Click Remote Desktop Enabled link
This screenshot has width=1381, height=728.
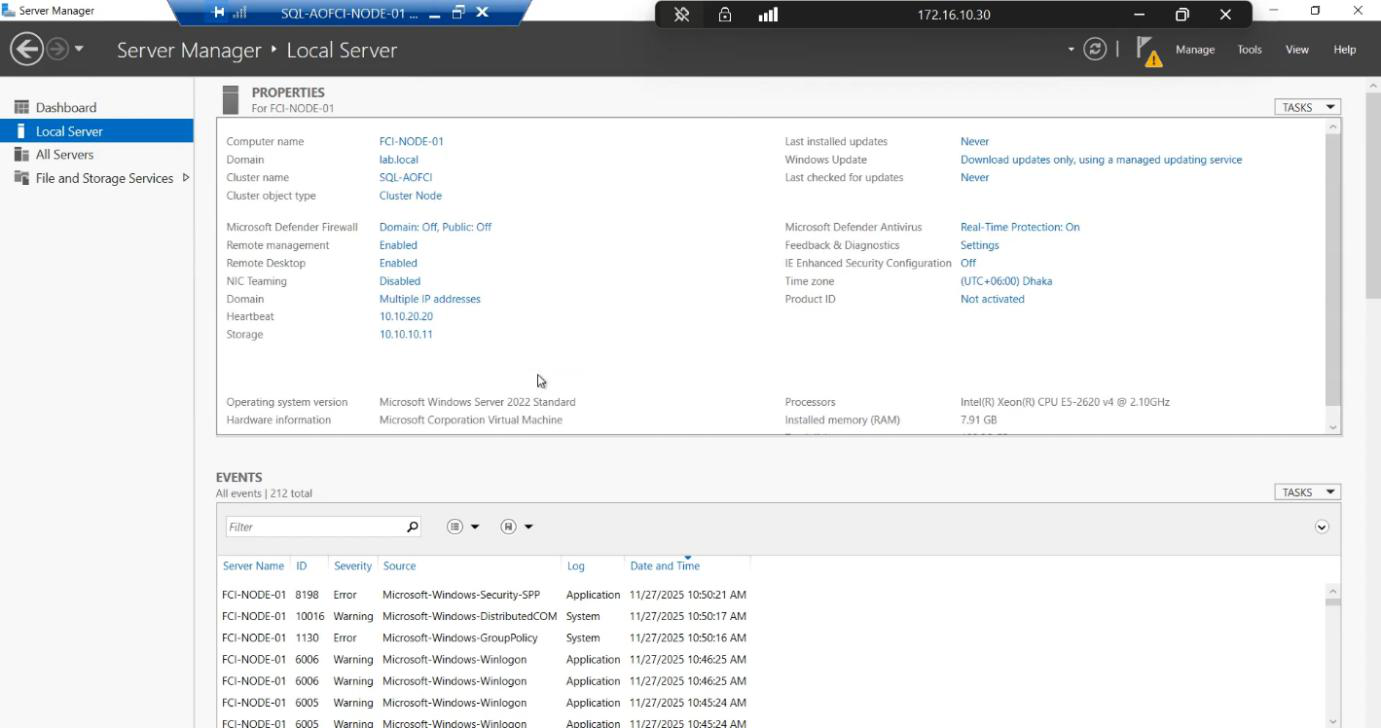(x=398, y=263)
